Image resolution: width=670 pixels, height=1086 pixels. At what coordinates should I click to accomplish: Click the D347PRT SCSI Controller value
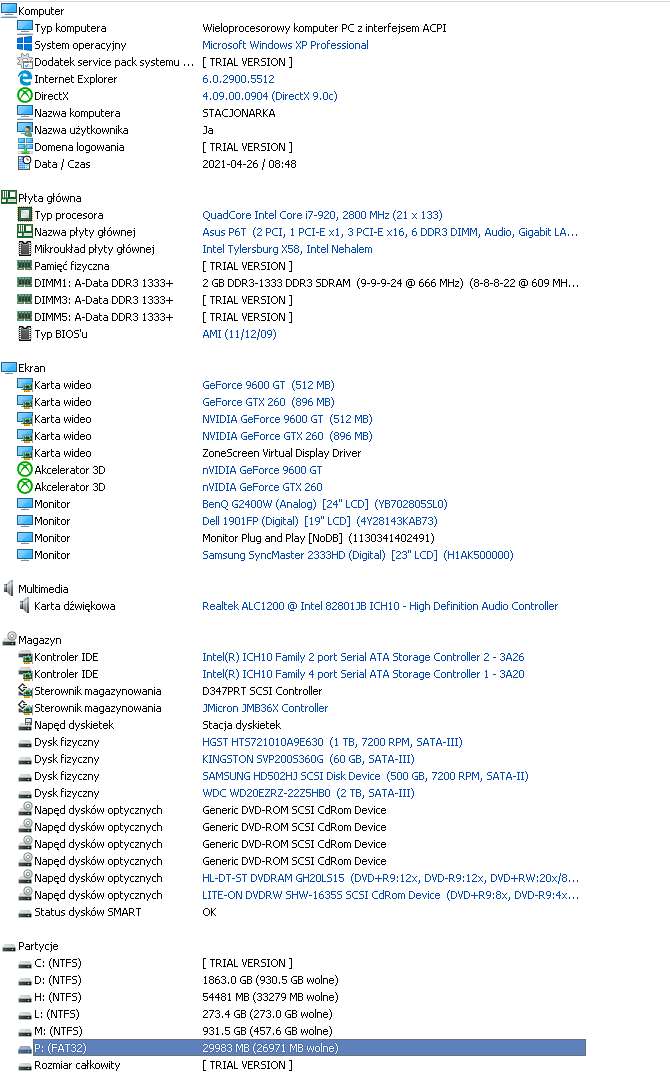coord(262,691)
